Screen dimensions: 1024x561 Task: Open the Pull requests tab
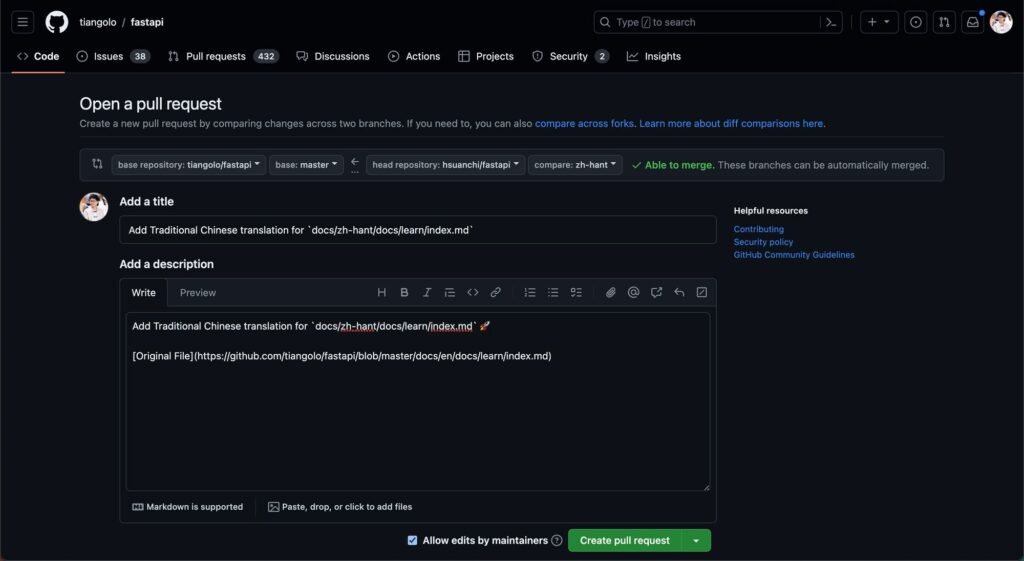223,56
